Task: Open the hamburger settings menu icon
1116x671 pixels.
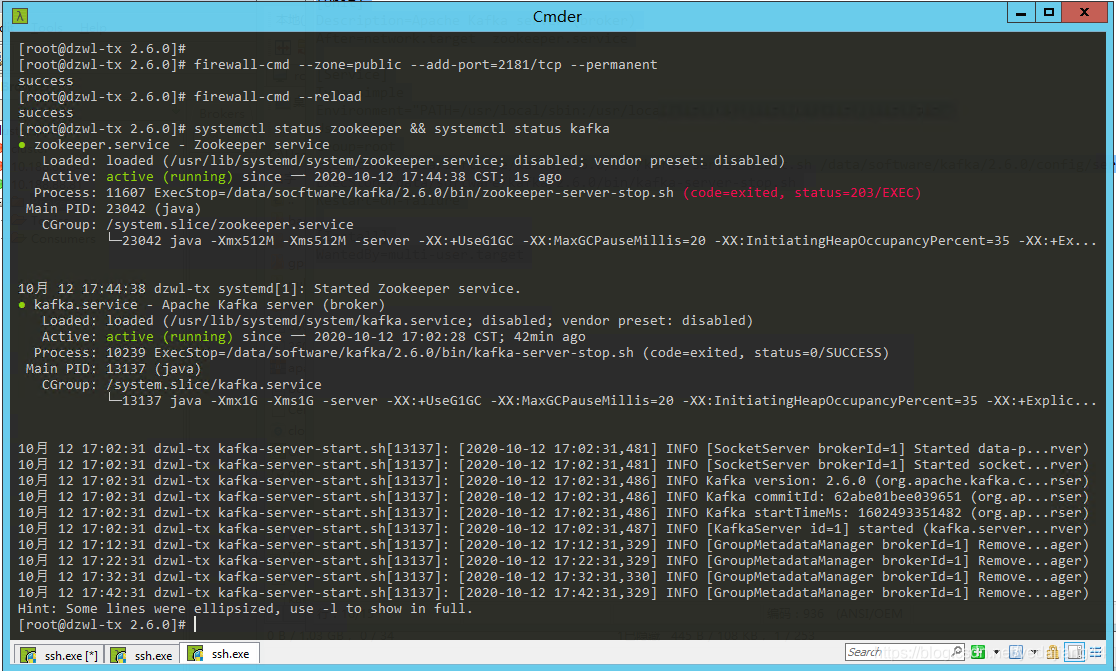Action: pyautogui.click(x=1096, y=652)
